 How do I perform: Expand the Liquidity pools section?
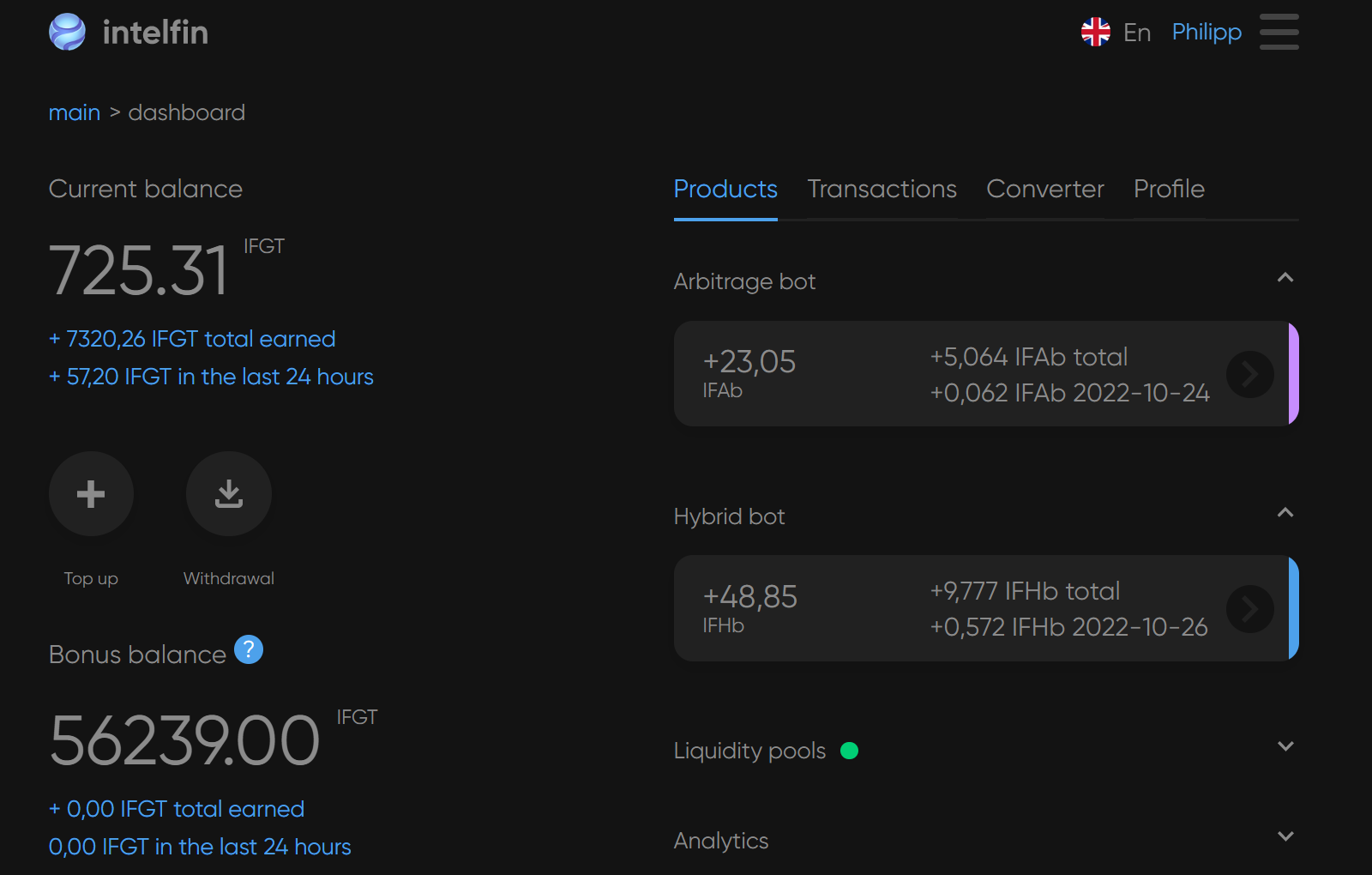1285,746
